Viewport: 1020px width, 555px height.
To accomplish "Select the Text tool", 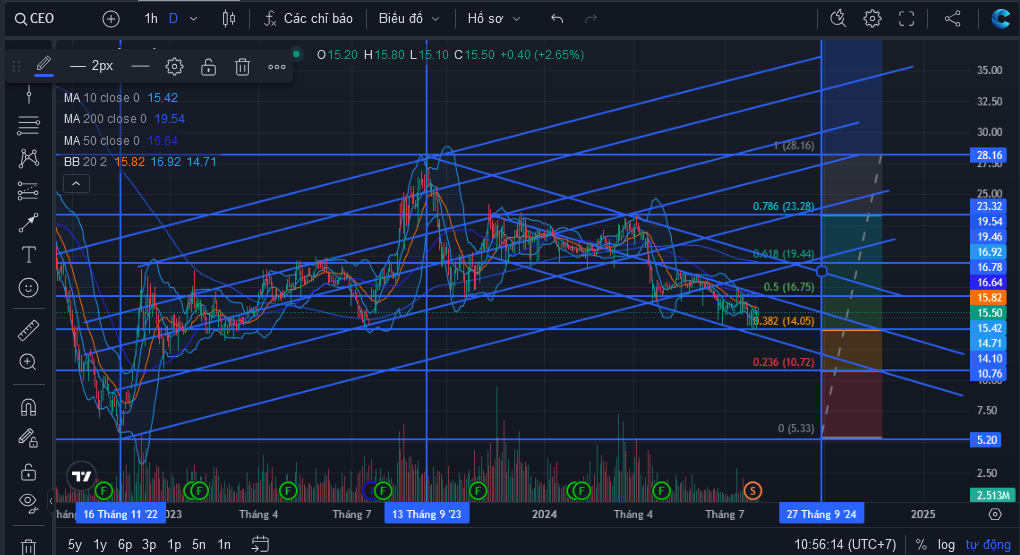I will click(28, 255).
